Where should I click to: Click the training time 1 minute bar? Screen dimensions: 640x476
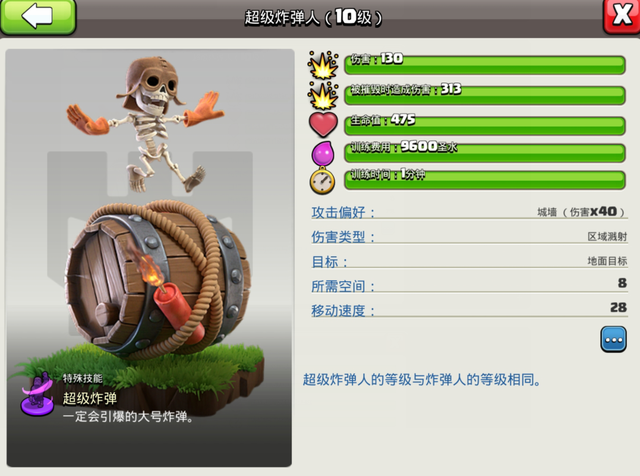(x=485, y=180)
